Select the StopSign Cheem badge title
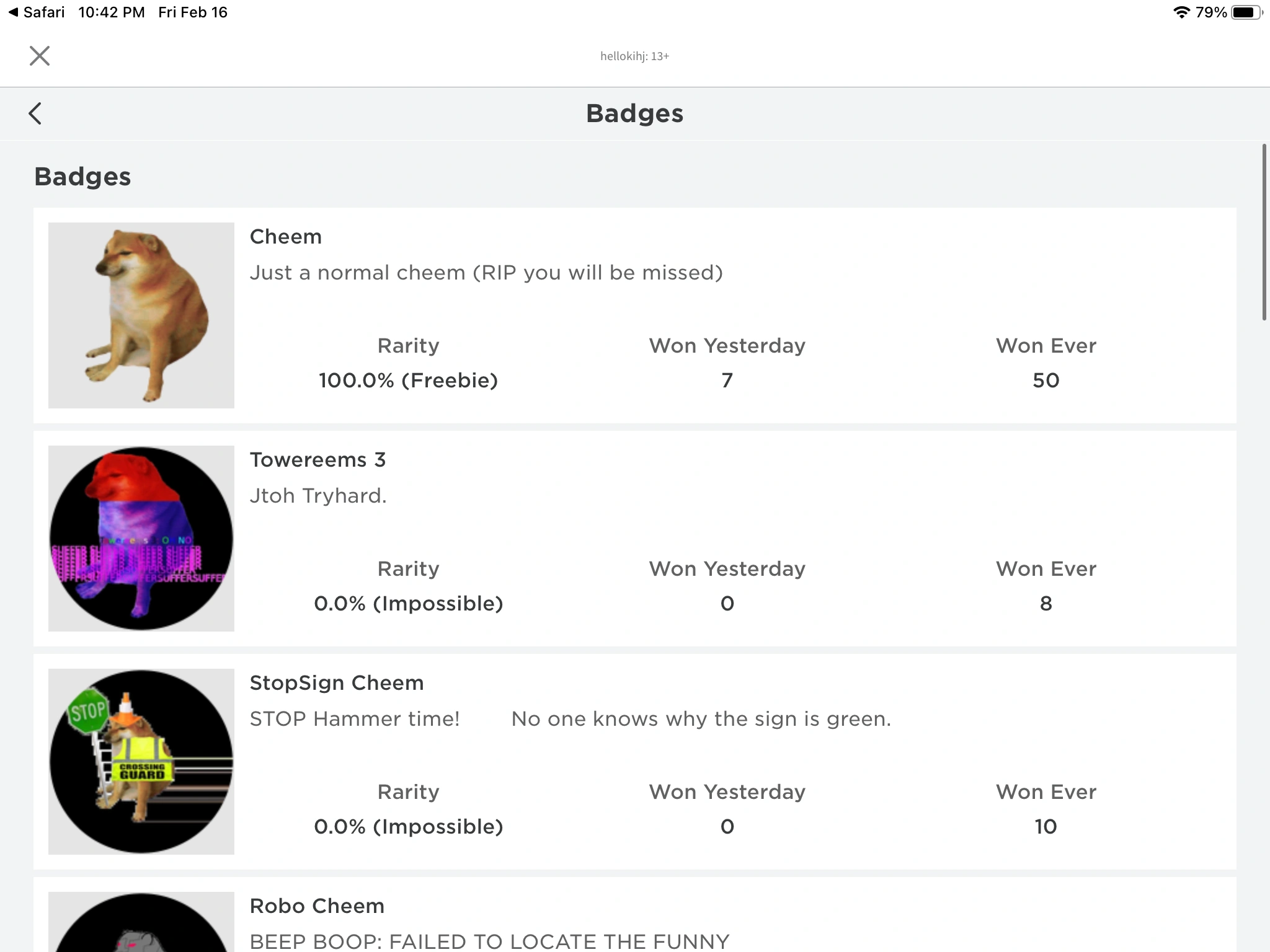This screenshot has width=1270, height=952. (x=337, y=683)
